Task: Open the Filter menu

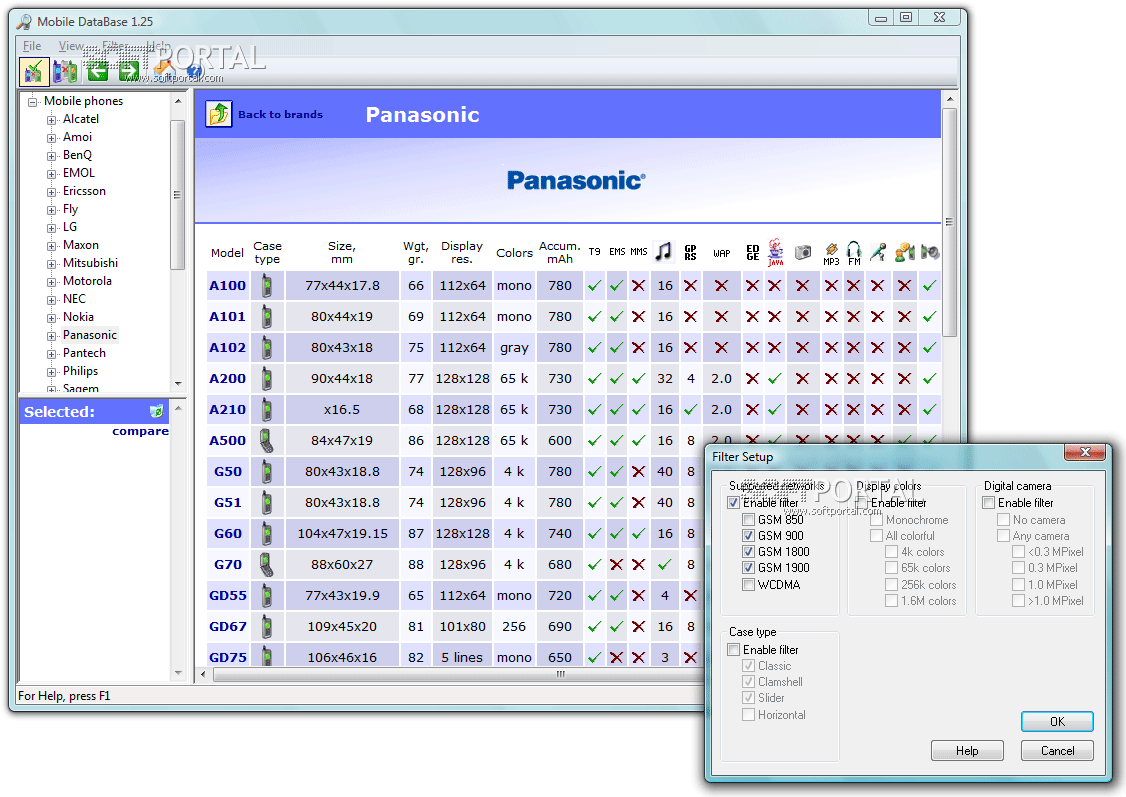Action: coord(115,46)
